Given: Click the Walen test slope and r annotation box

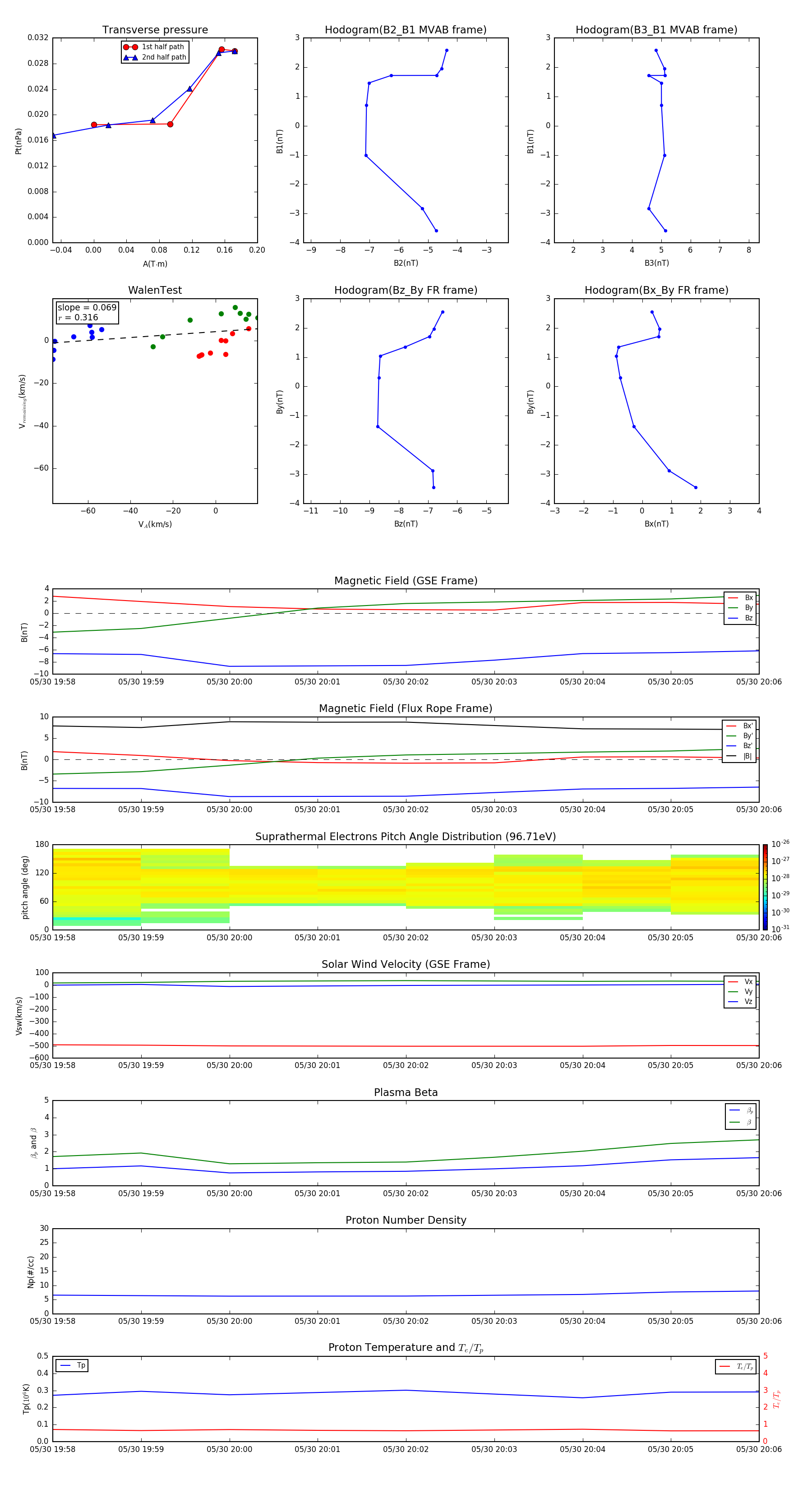Looking at the screenshot, I should (x=87, y=313).
